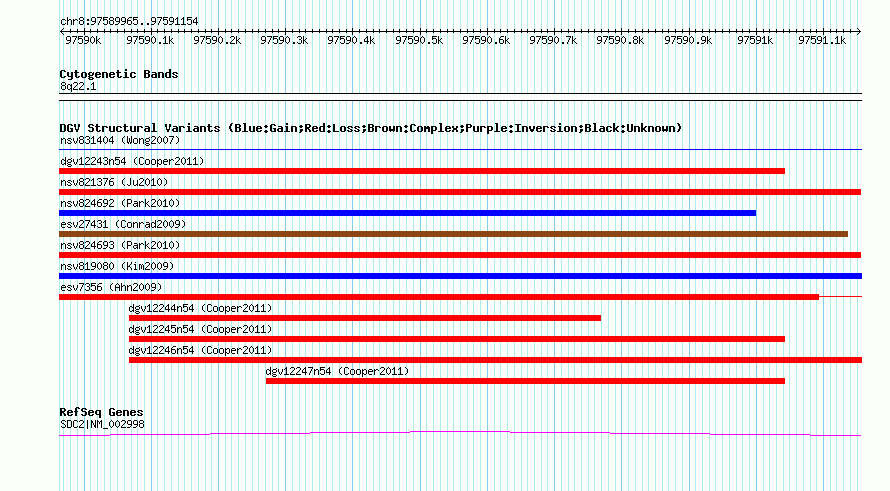Select the red bar under dgv12246n54
Screen dimensions: 890x491
click(496, 360)
